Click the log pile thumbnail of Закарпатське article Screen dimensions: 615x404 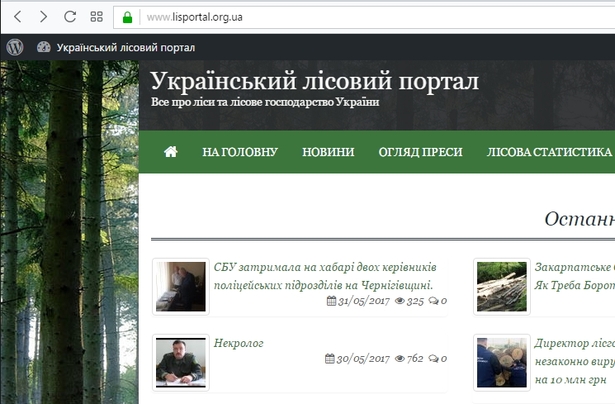pos(502,287)
